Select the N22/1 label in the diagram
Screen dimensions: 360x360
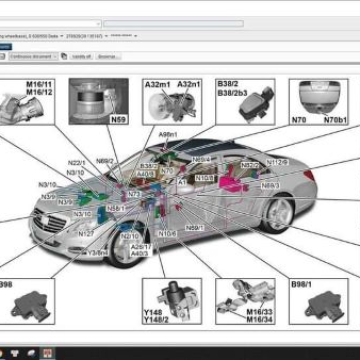point(77,163)
